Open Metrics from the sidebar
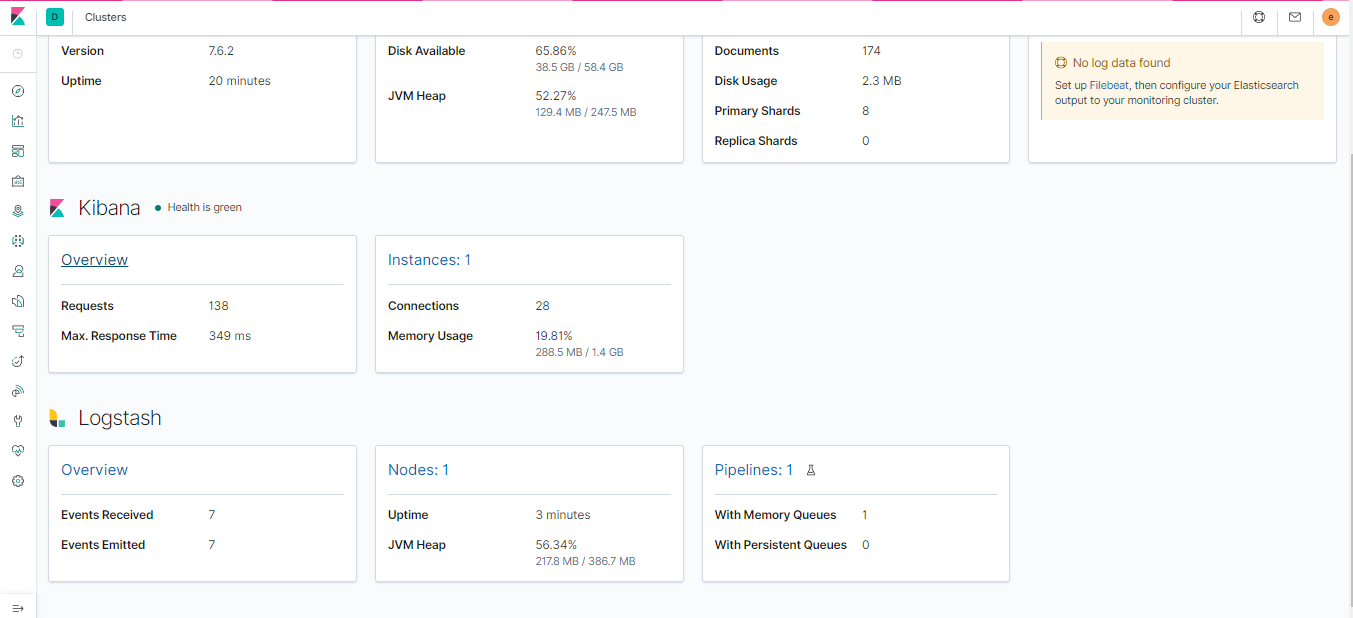This screenshot has height=618, width=1353. point(18,271)
